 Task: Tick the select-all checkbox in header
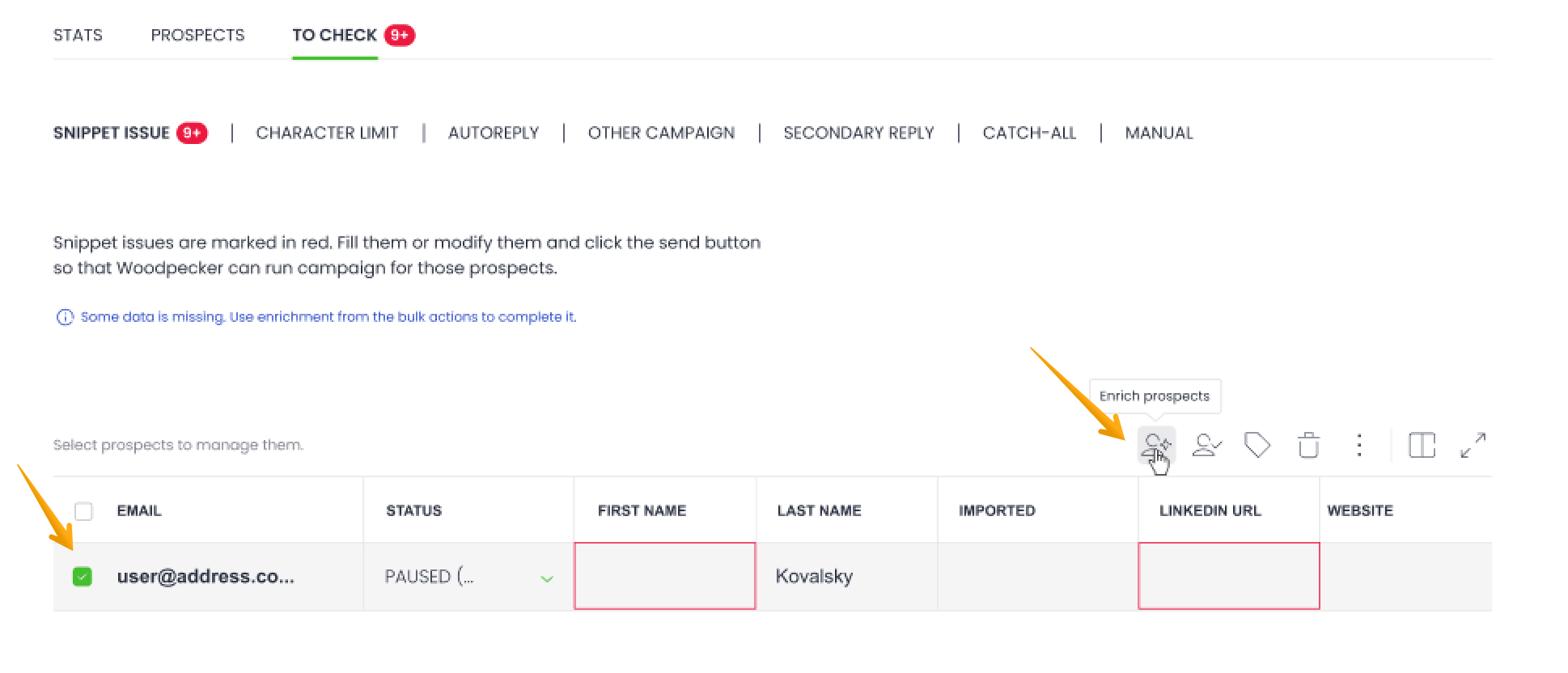click(83, 511)
